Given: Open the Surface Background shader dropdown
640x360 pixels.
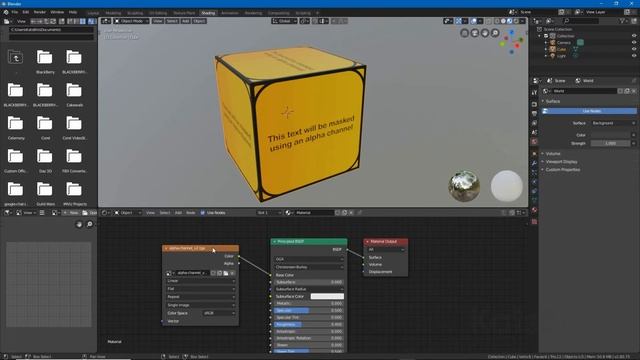Looking at the screenshot, I should coord(613,123).
